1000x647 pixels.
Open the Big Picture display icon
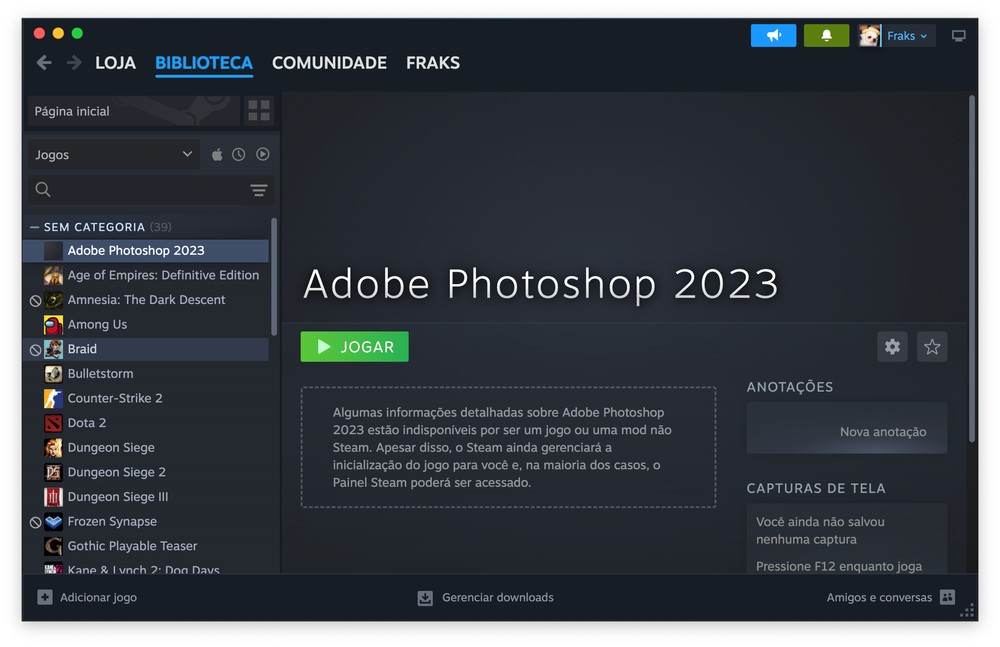[x=958, y=36]
